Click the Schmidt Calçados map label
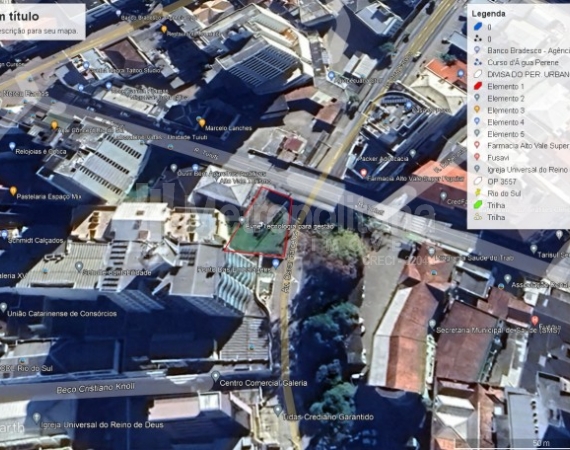Image resolution: width=570 pixels, height=450 pixels. (x=36, y=241)
